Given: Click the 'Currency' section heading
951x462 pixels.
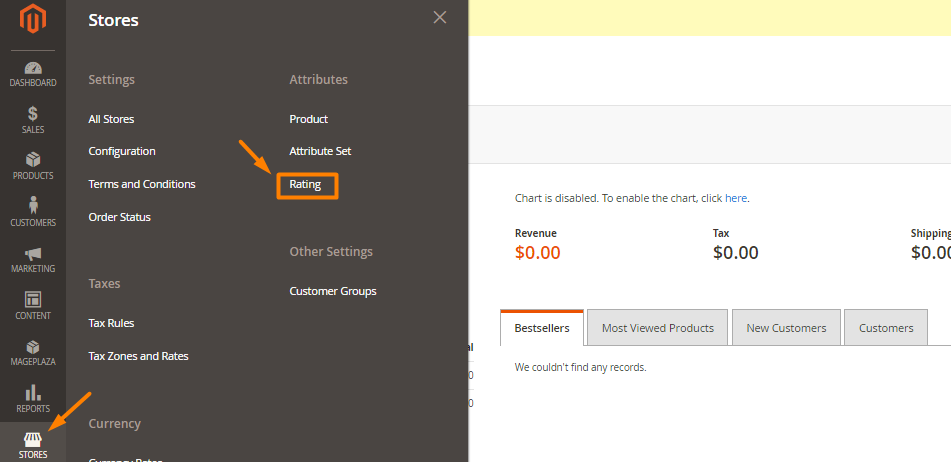Looking at the screenshot, I should [x=115, y=424].
